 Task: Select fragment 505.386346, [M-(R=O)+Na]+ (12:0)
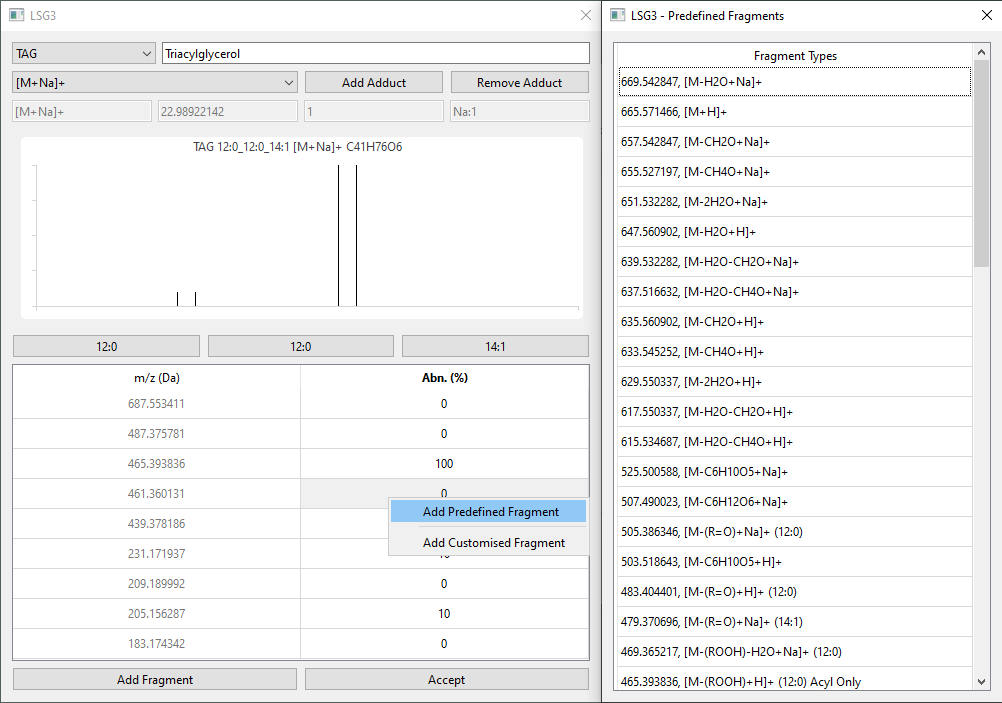click(x=795, y=532)
